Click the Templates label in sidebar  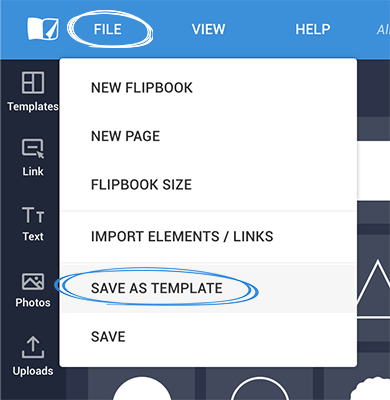coord(33,106)
